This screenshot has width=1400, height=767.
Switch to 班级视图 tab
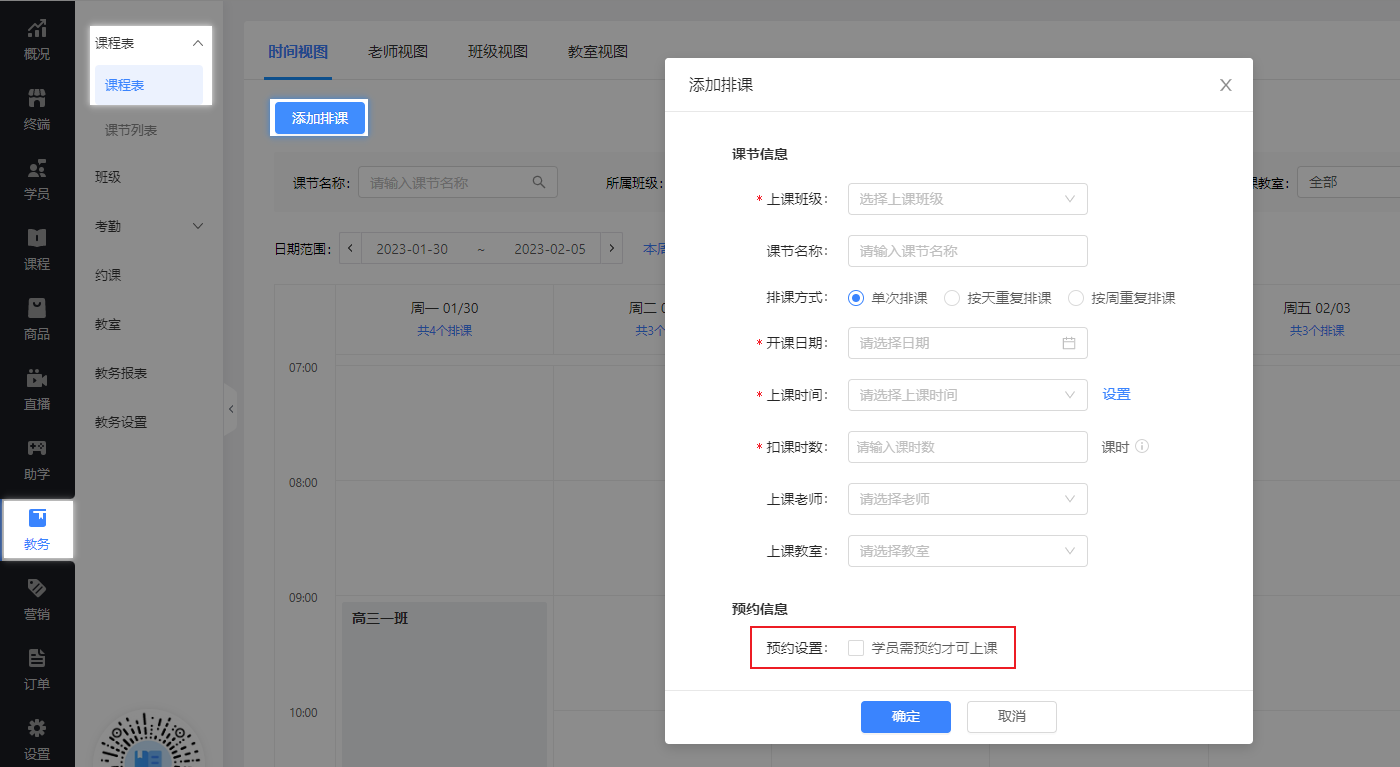(x=498, y=52)
